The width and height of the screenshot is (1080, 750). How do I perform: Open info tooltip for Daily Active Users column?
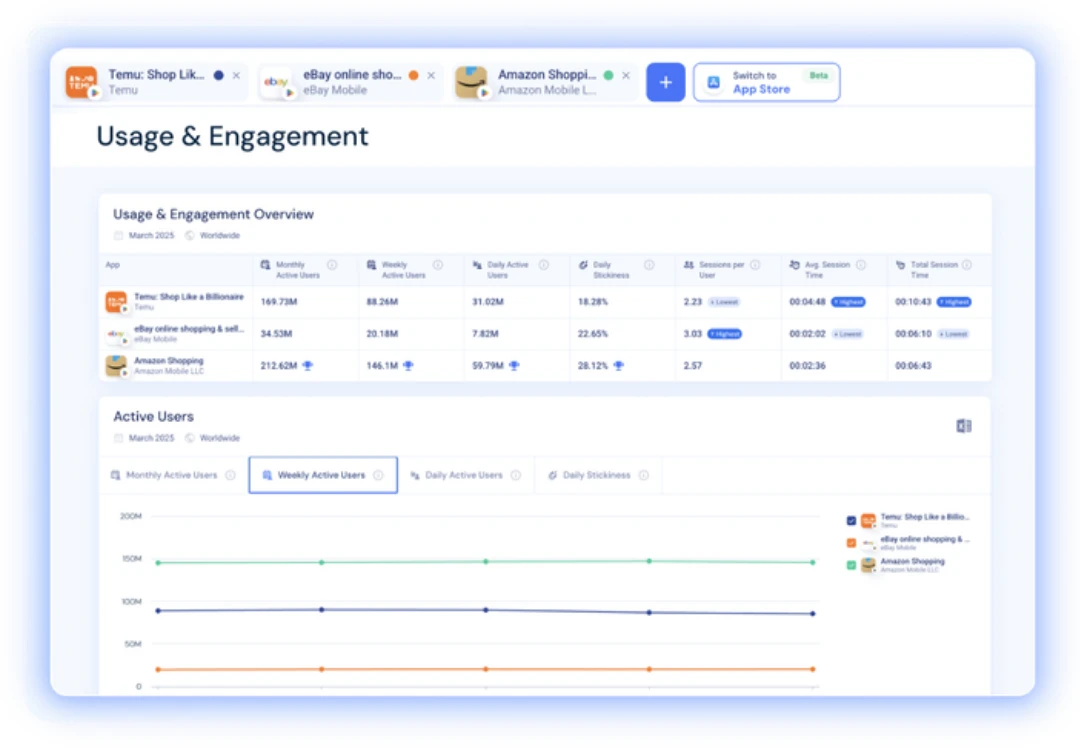pyautogui.click(x=543, y=265)
